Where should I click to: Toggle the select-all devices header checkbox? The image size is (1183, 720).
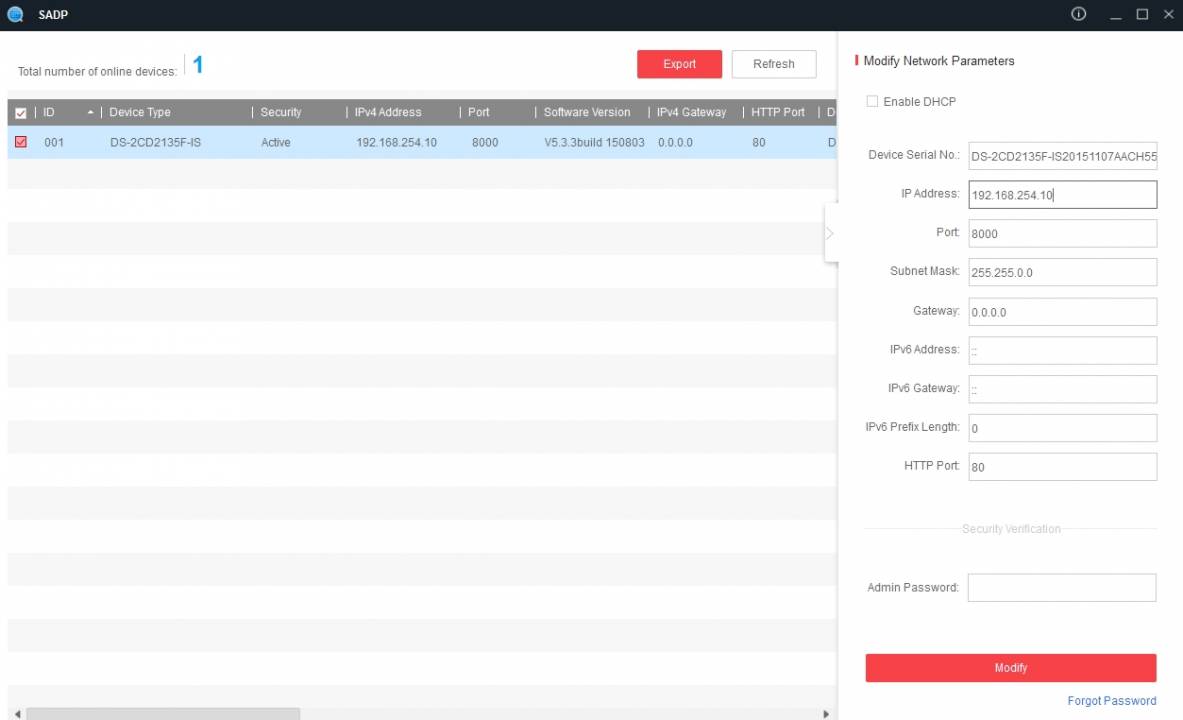point(21,113)
